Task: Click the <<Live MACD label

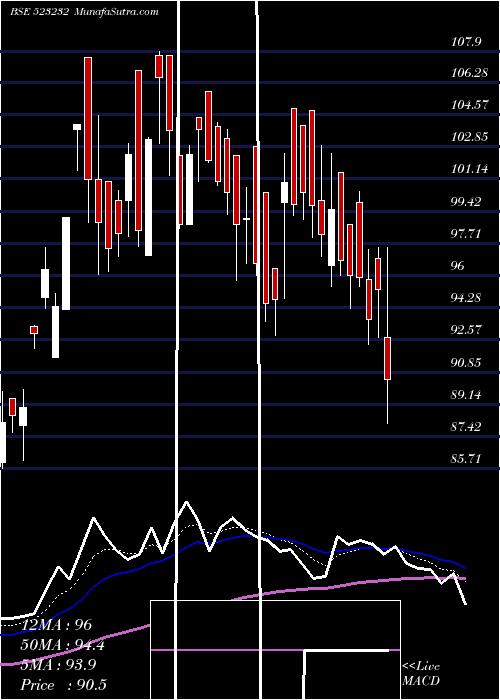Action: [421, 673]
